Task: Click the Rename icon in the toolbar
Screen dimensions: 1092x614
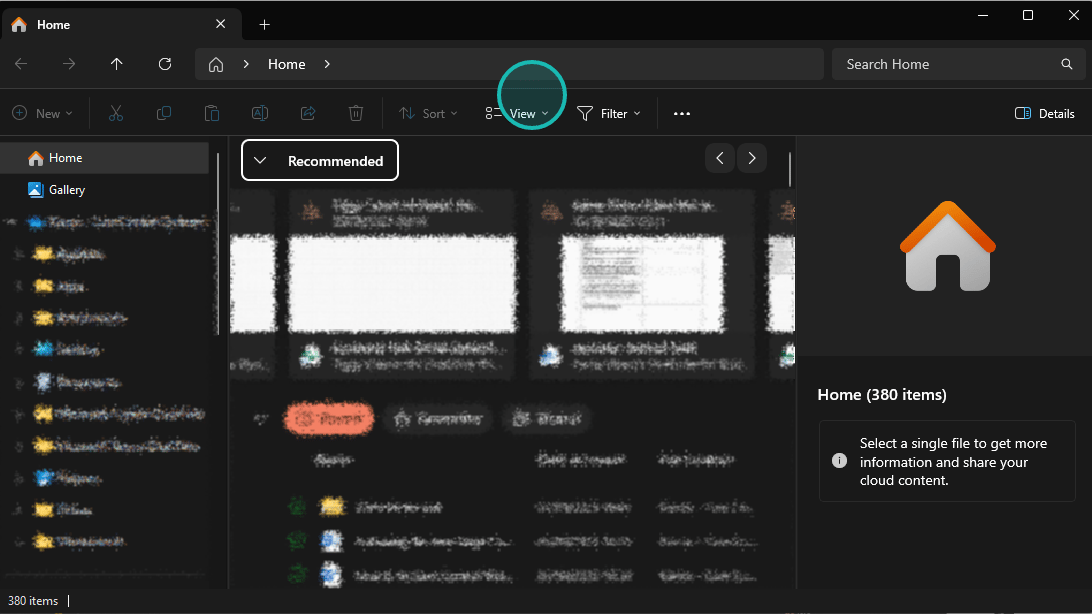Action: click(260, 113)
